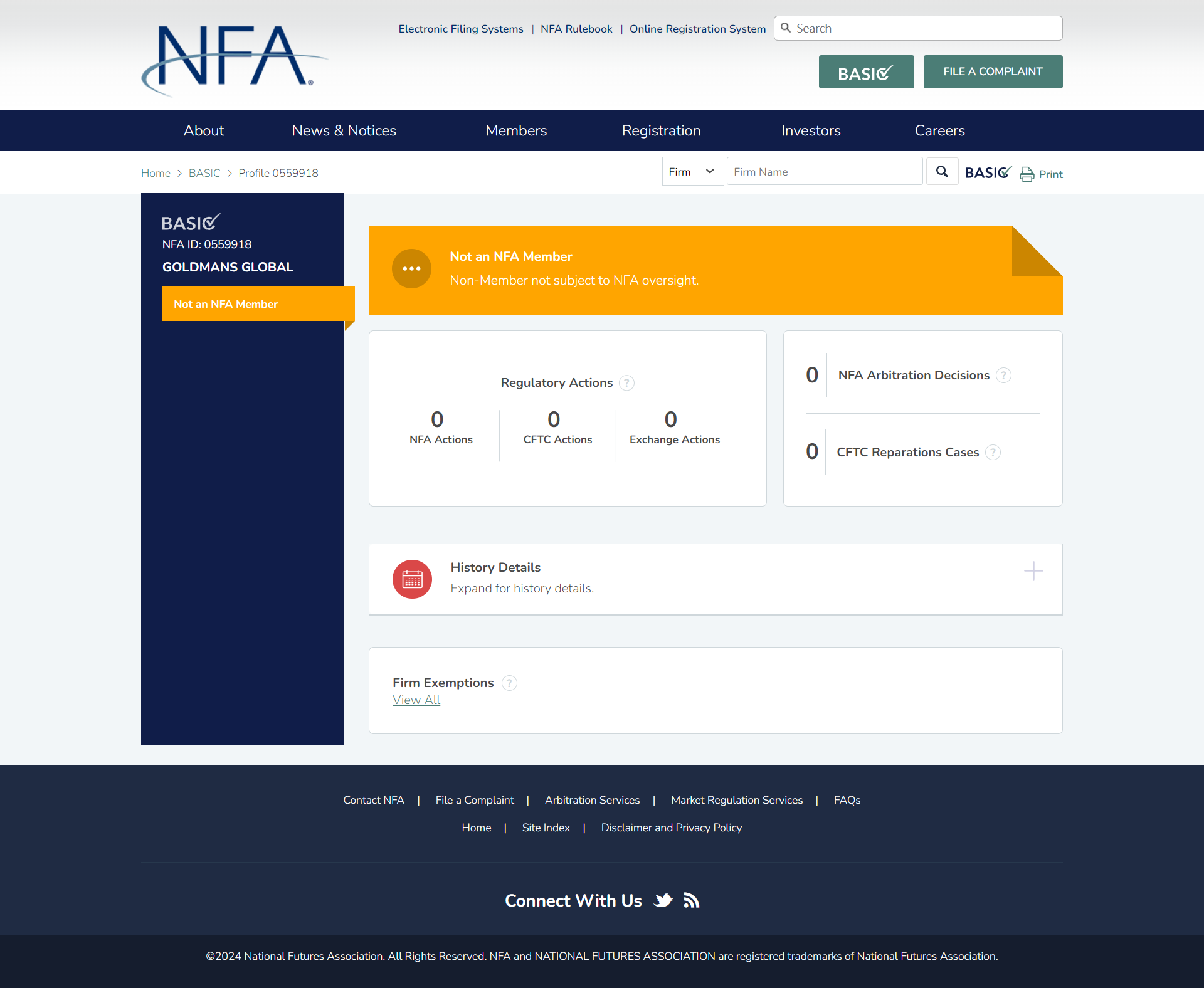
Task: Open the Careers menu
Action: click(x=939, y=130)
